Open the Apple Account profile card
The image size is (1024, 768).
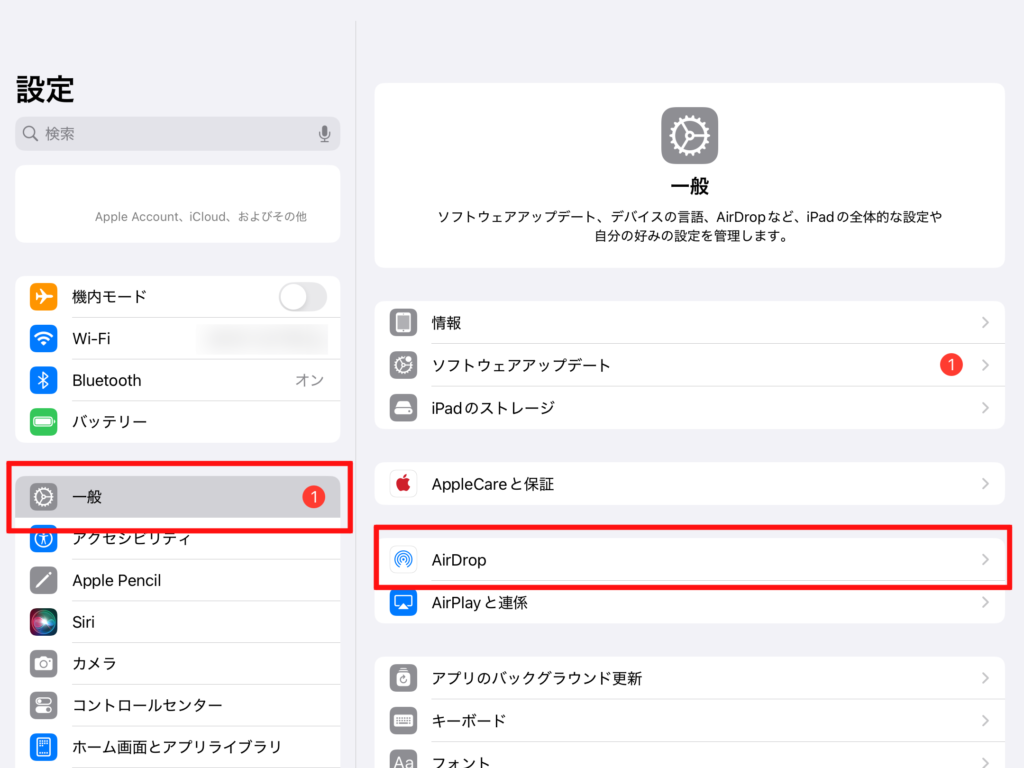pos(178,204)
